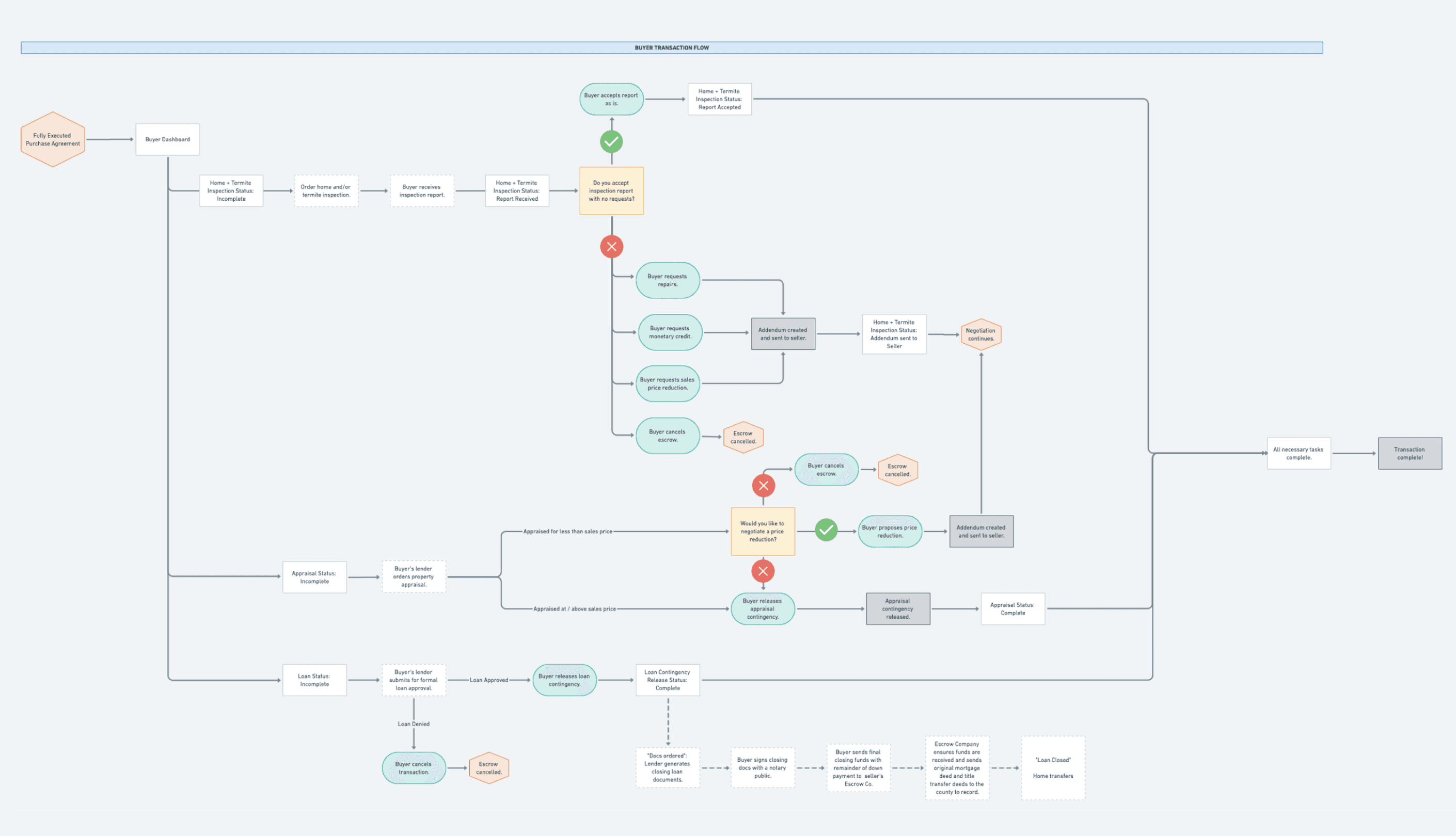Image resolution: width=1456 pixels, height=836 pixels.
Task: Click the red X above the price reduction question
Action: coord(763,485)
